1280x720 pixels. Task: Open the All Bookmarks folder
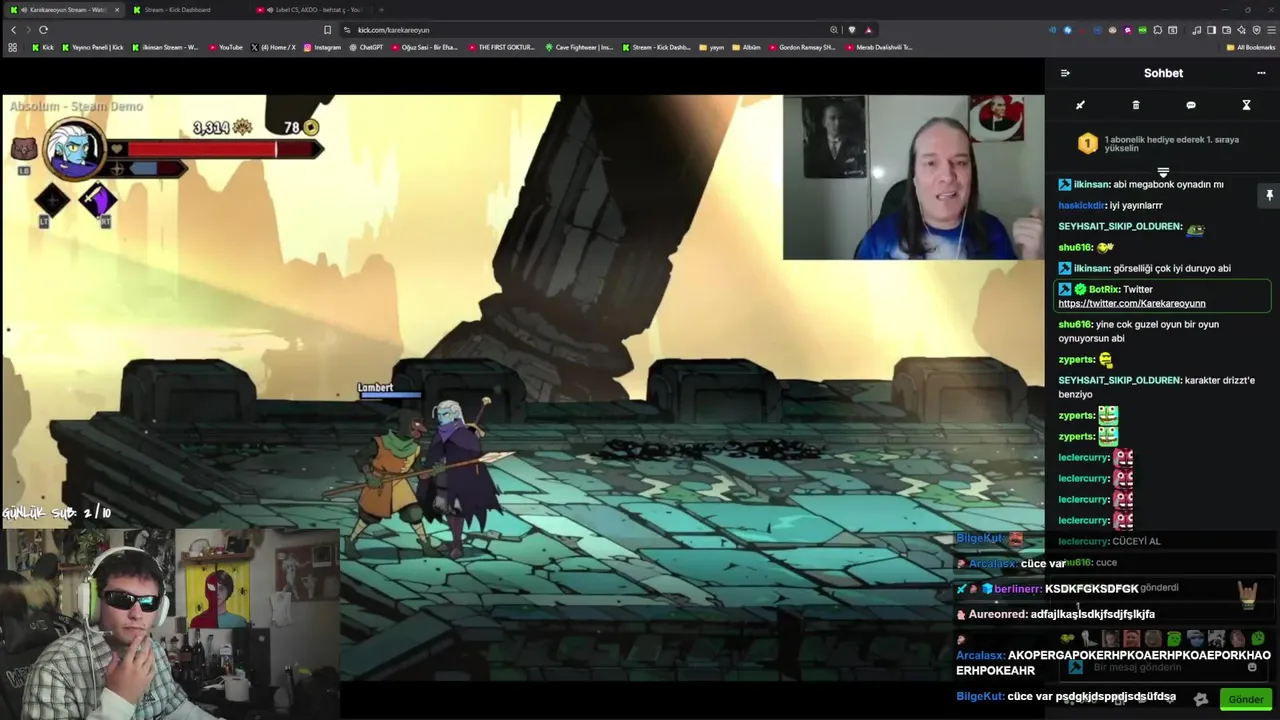pyautogui.click(x=1250, y=47)
